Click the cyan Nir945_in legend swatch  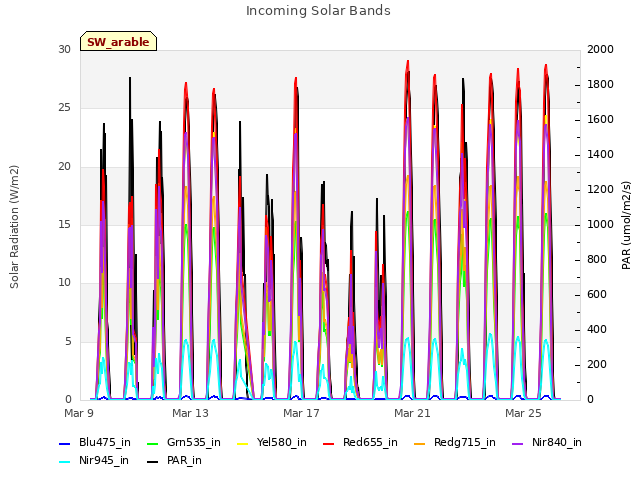(x=65, y=462)
